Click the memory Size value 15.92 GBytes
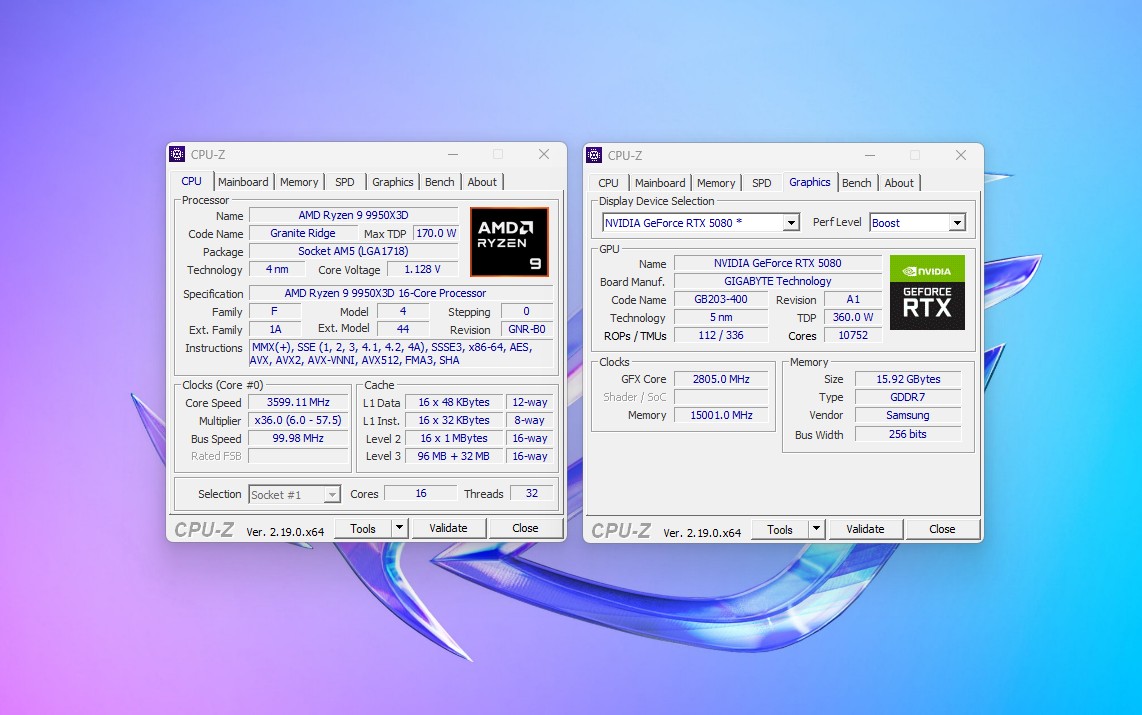 pos(908,379)
